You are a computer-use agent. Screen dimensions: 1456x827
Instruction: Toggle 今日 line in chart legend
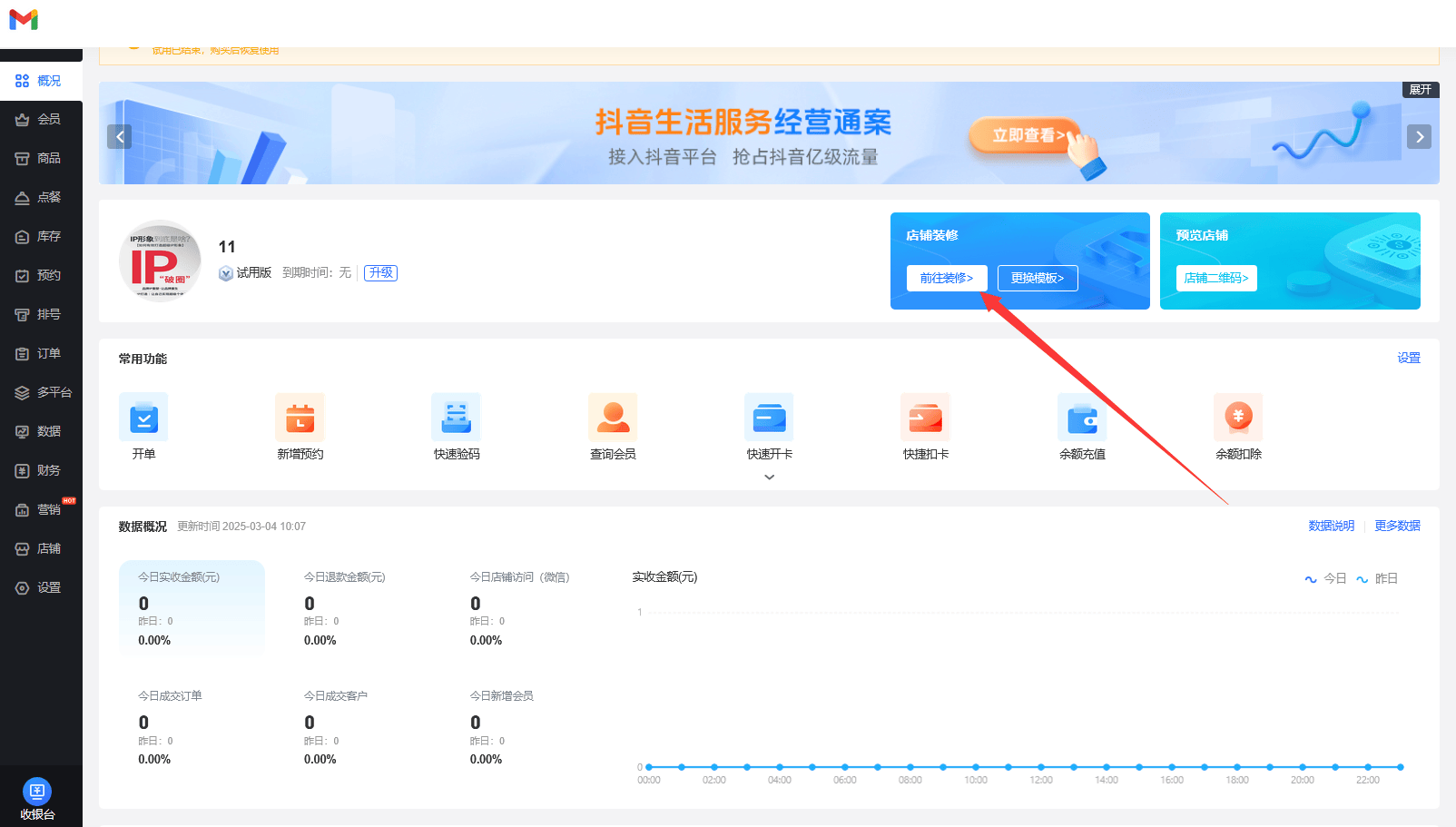click(1325, 578)
